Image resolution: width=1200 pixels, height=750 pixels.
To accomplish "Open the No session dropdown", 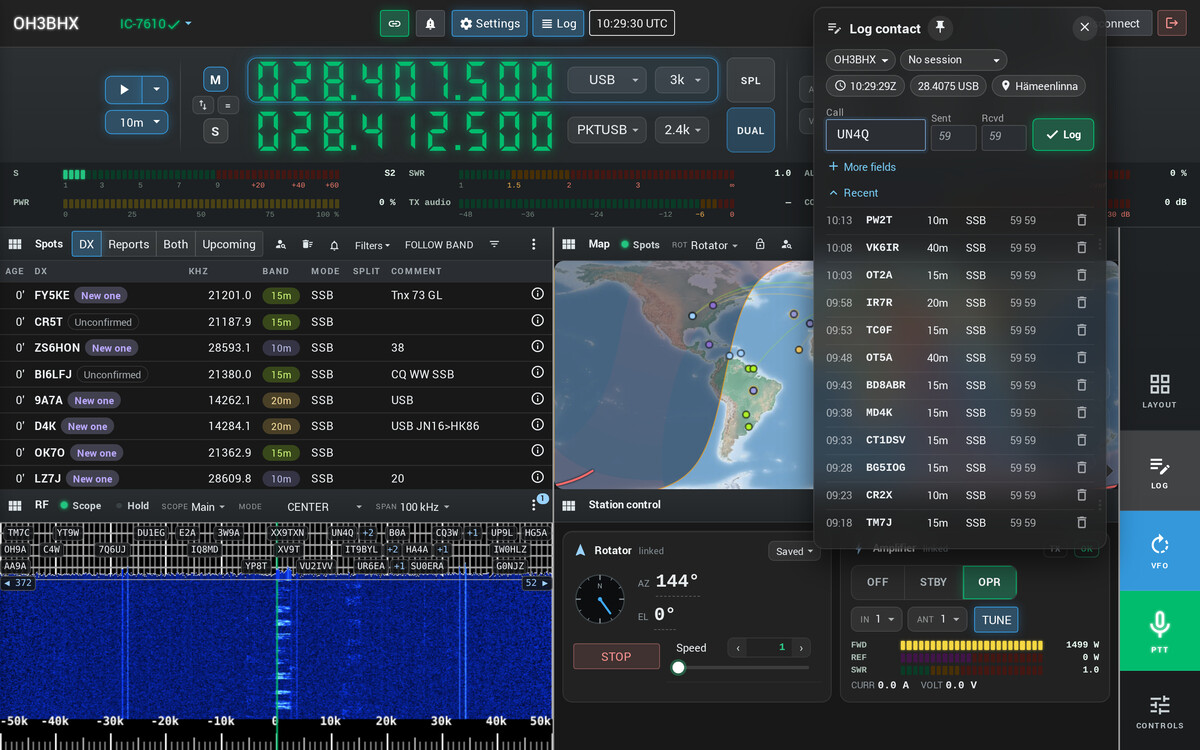I will [x=952, y=60].
